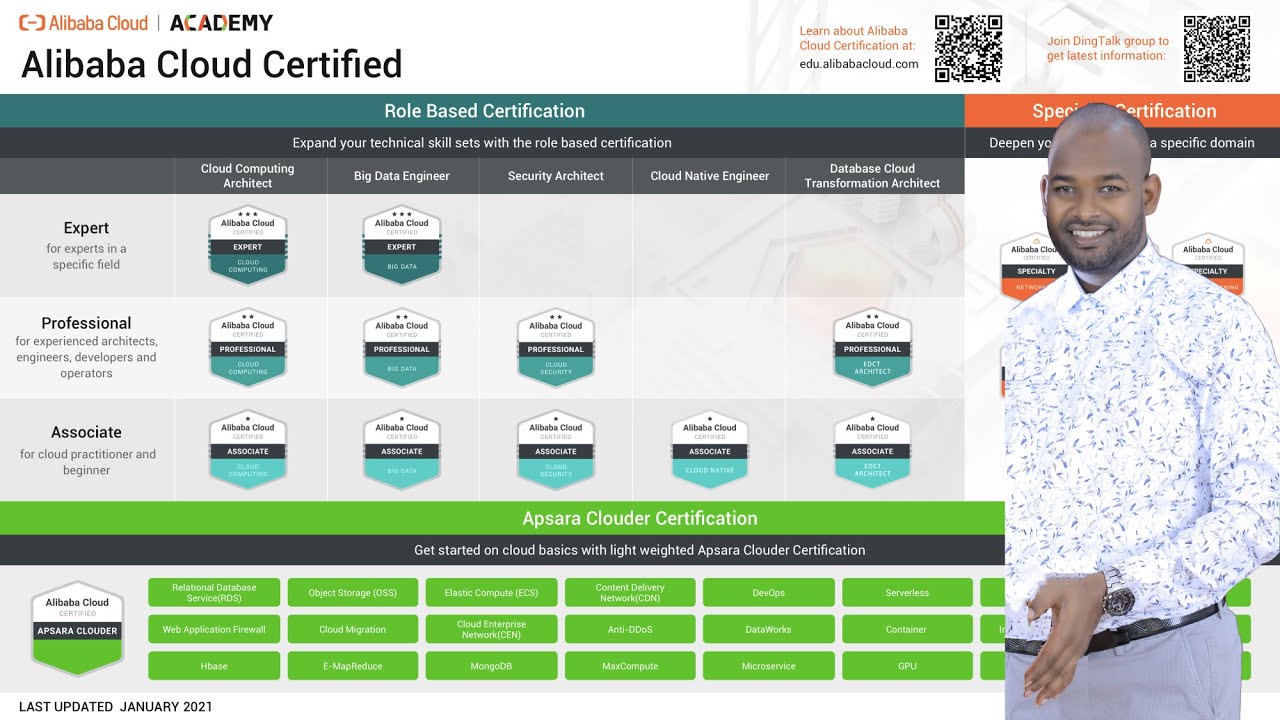This screenshot has width=1280, height=720.
Task: Click the DingTalk group QR code
Action: click(1217, 48)
